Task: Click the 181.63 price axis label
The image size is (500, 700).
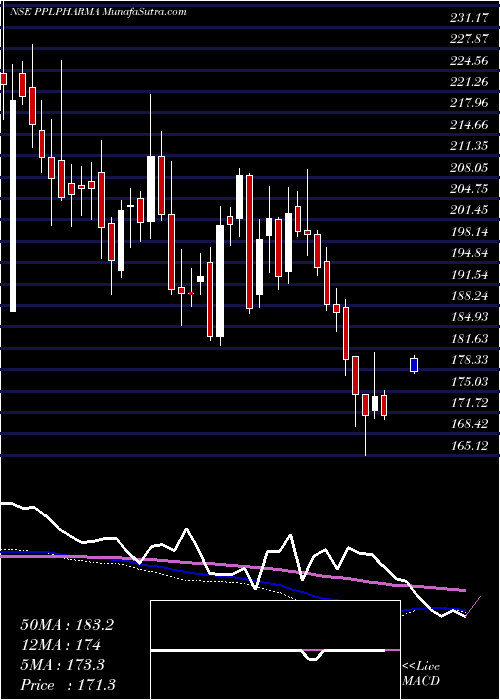Action: [x=468, y=338]
